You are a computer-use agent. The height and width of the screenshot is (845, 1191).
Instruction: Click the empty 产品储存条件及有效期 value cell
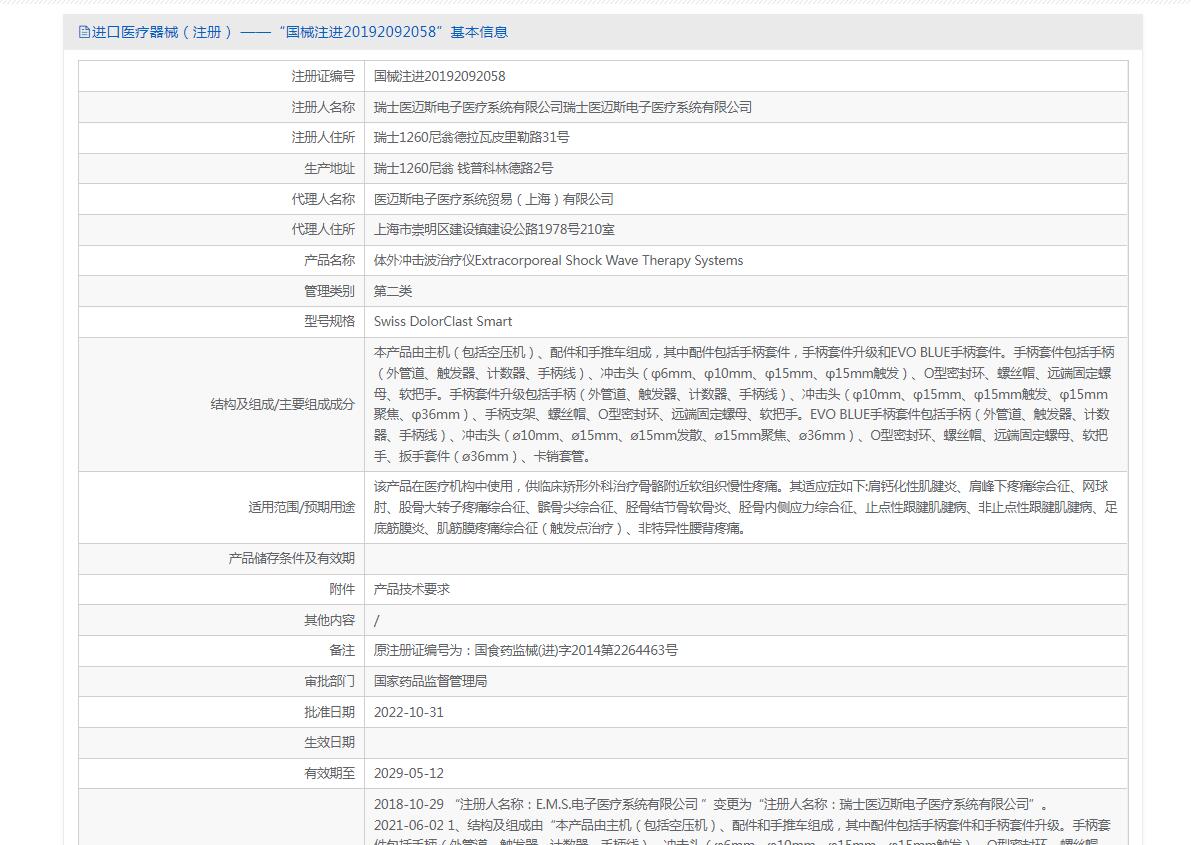pyautogui.click(x=745, y=558)
